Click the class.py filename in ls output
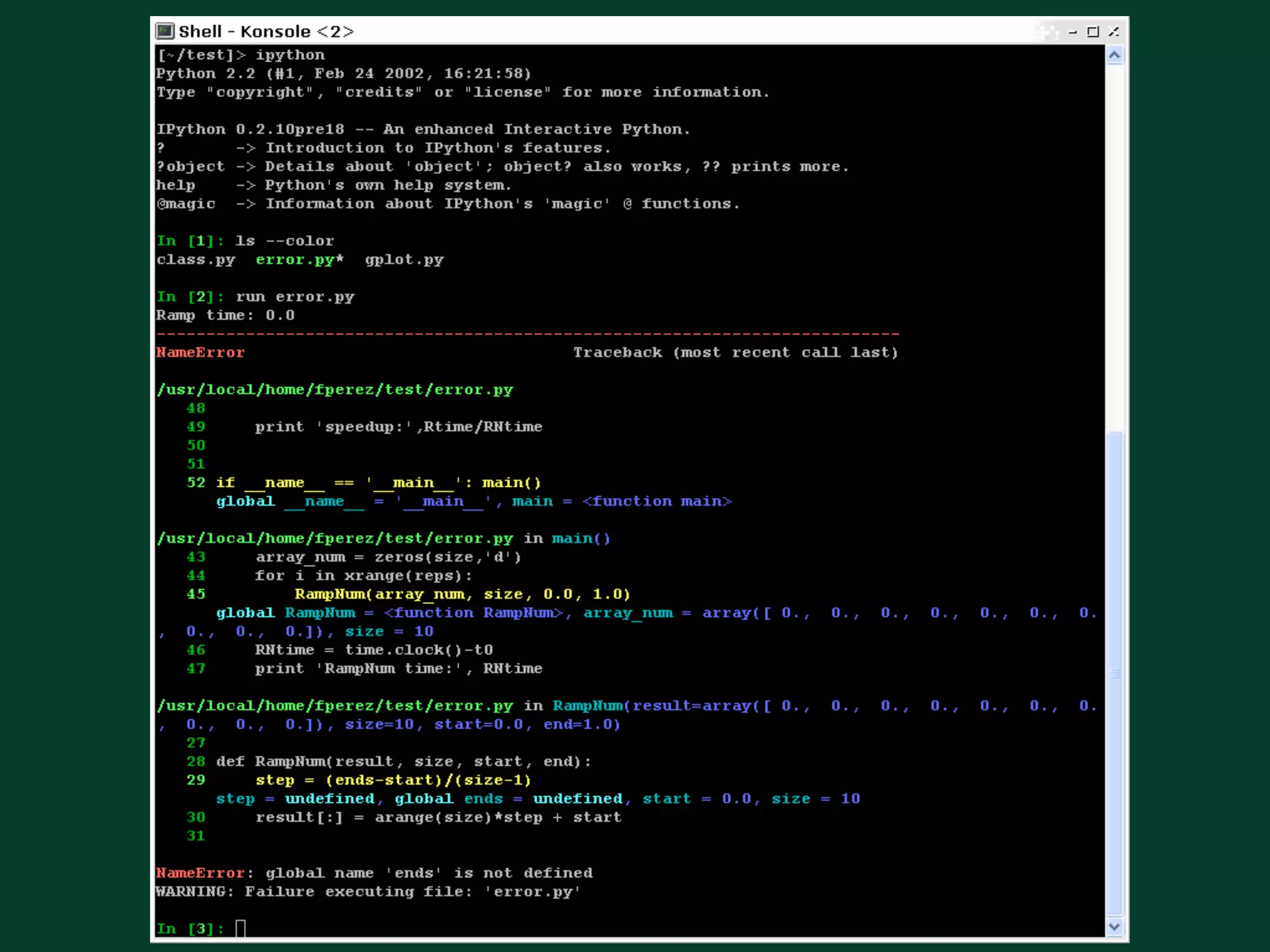The height and width of the screenshot is (952, 1270). tap(196, 260)
